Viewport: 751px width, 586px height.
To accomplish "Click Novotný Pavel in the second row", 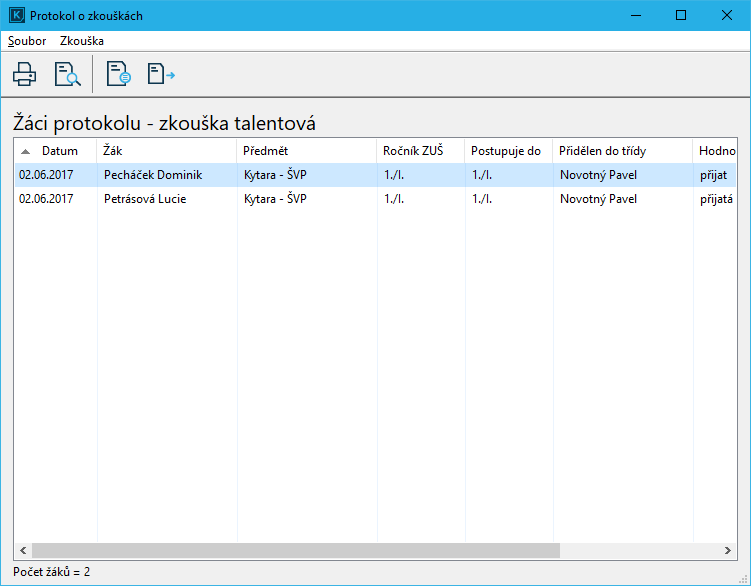I will (x=598, y=199).
